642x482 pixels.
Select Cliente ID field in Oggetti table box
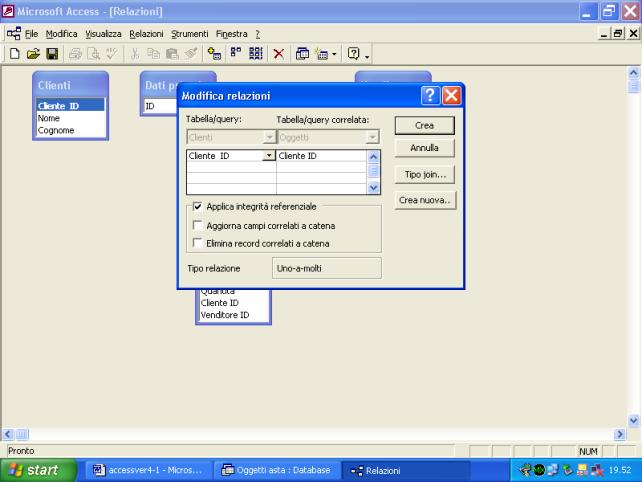[x=233, y=303]
